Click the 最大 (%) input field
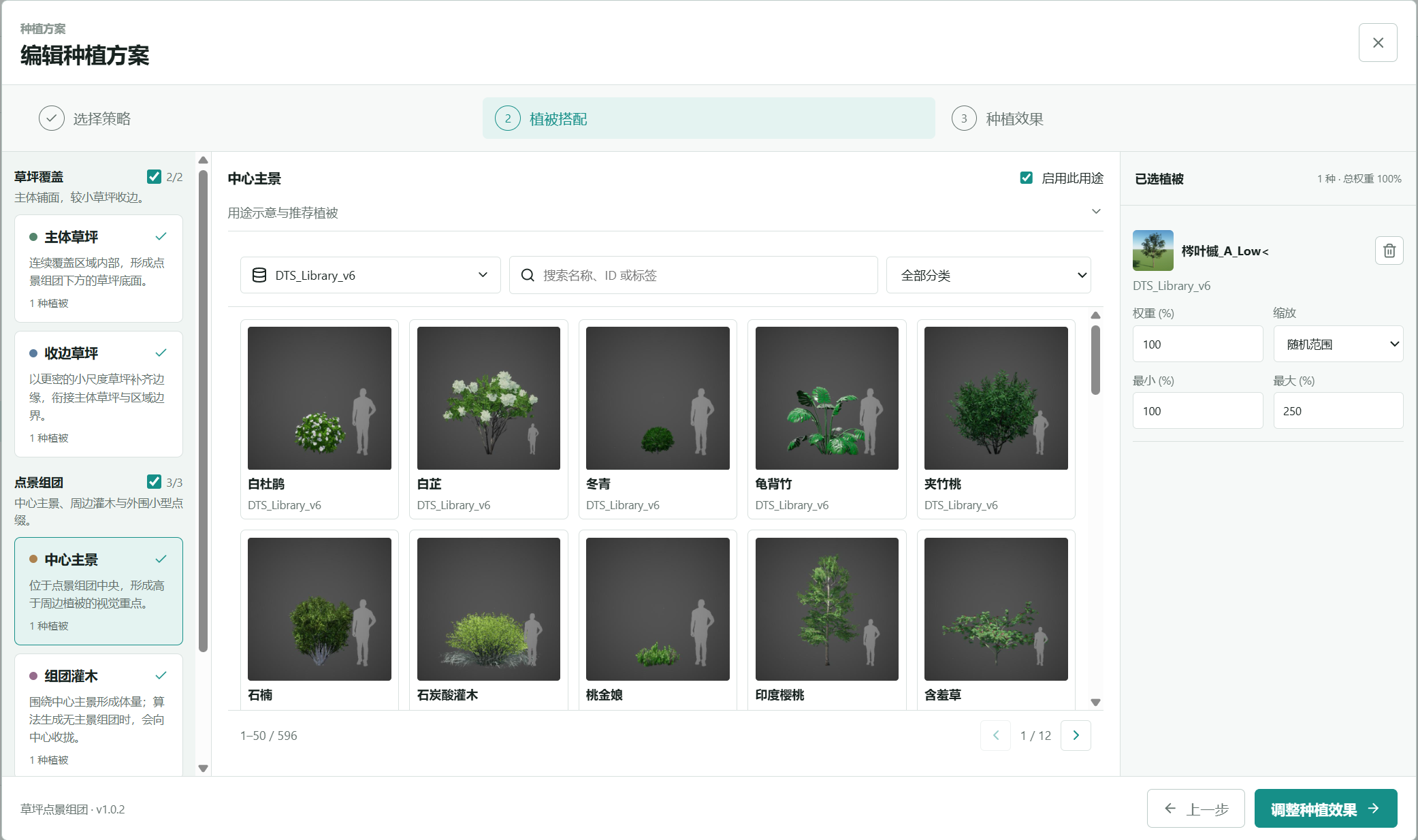Screen dimensions: 1418x840 point(1338,410)
